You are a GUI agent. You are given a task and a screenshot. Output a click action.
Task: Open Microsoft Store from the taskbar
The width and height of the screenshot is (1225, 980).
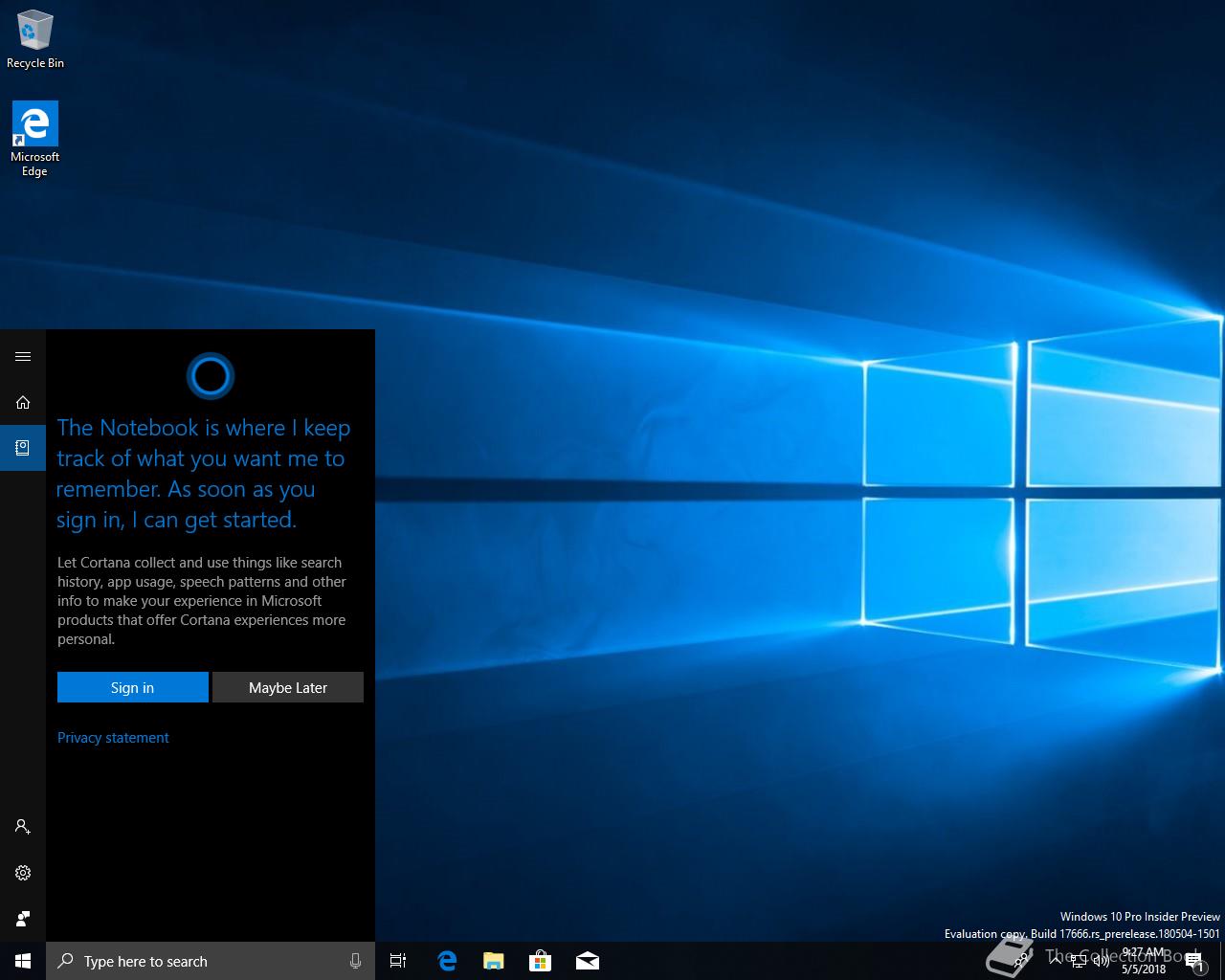pos(540,961)
